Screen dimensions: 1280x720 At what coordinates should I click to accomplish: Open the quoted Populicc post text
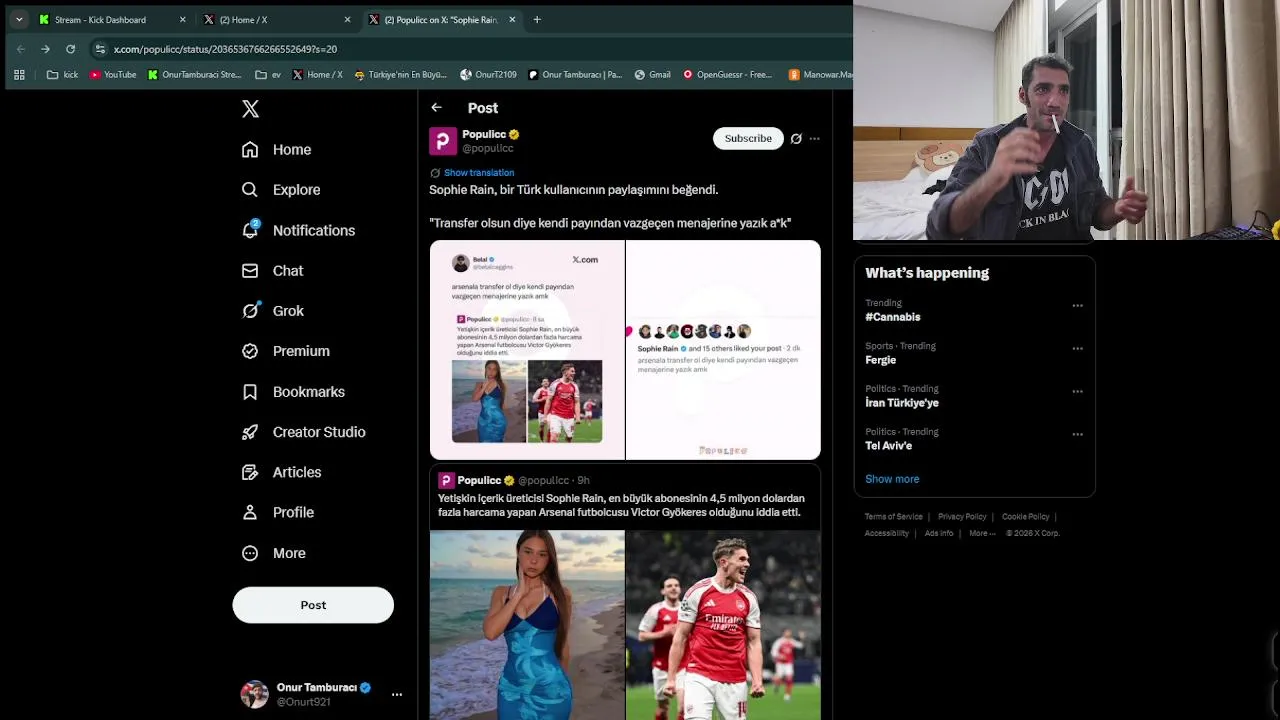(621, 505)
